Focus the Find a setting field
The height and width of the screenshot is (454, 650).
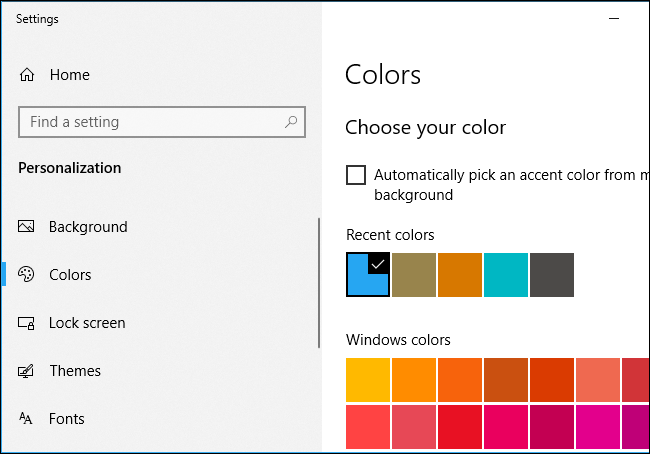[162, 122]
